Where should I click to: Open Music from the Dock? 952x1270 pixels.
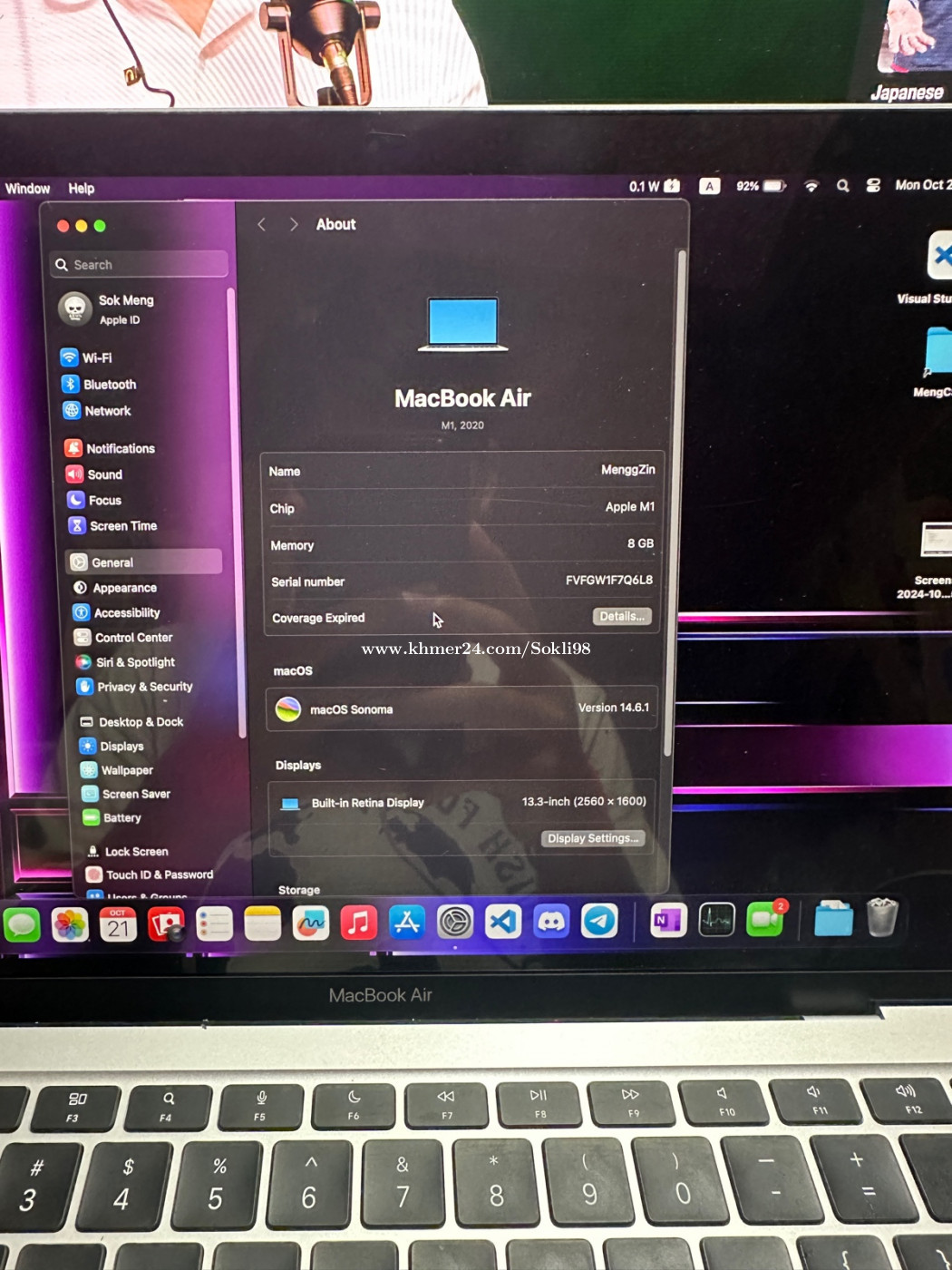tap(359, 923)
